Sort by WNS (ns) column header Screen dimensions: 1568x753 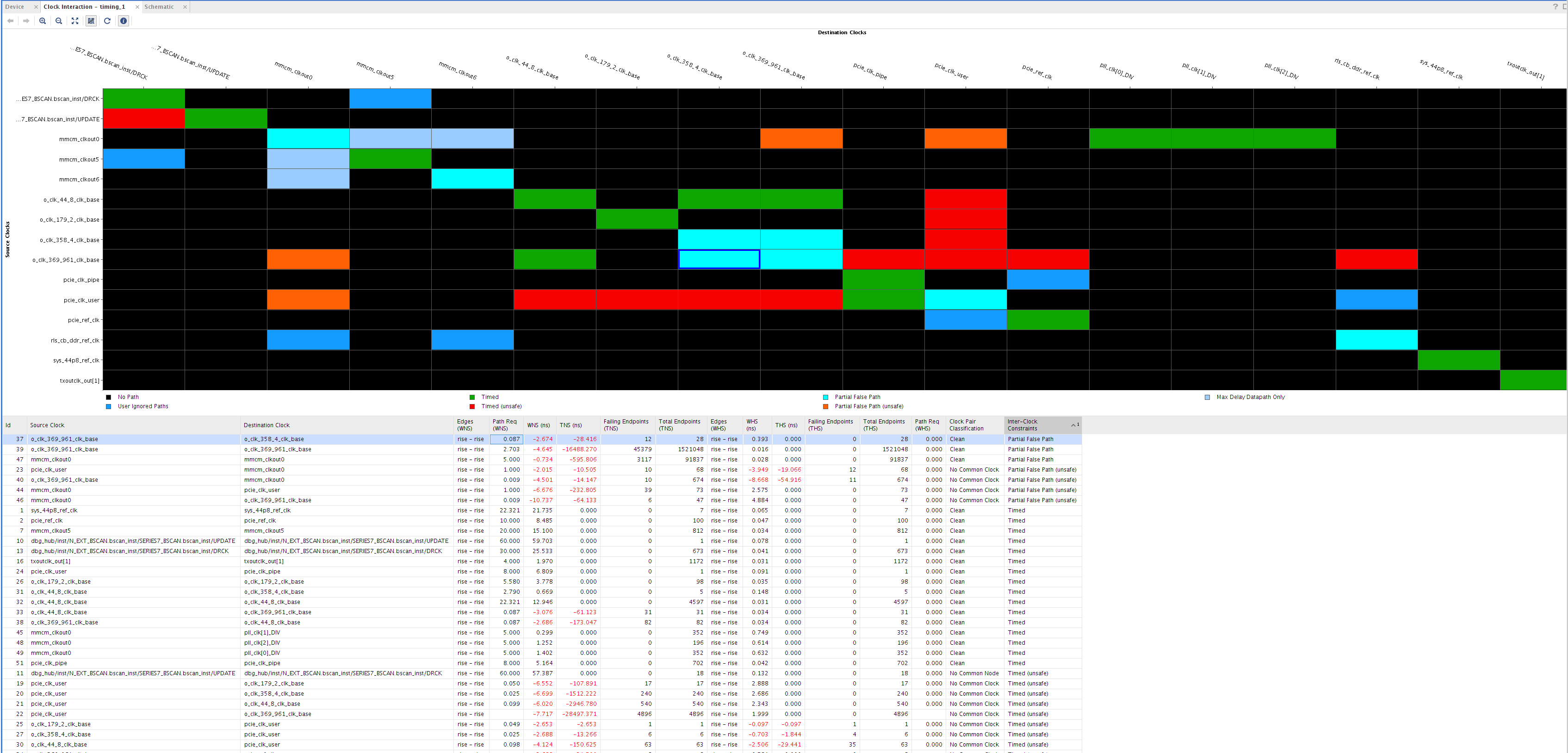pyautogui.click(x=538, y=425)
